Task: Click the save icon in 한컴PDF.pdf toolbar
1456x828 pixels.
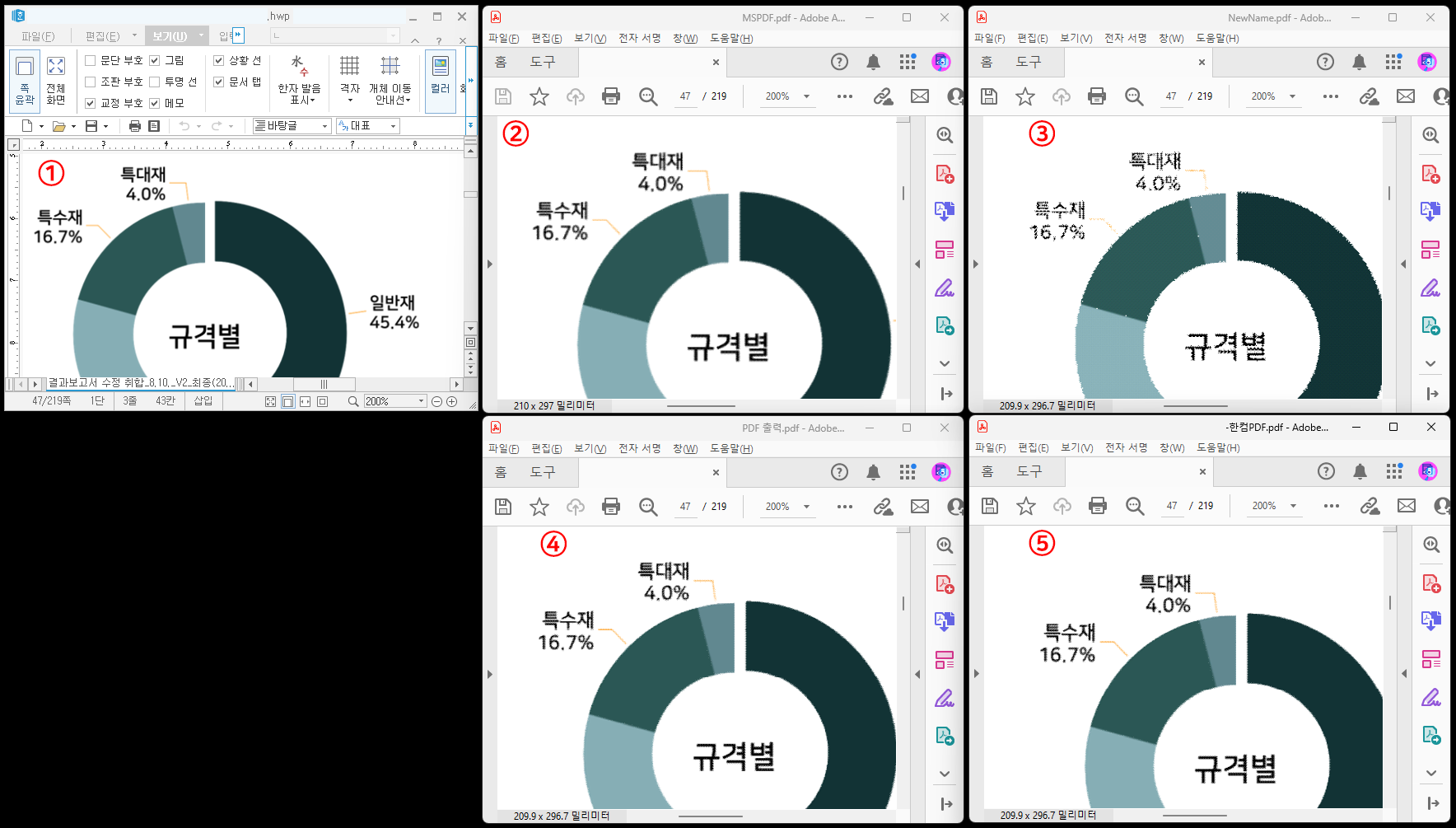Action: (989, 506)
